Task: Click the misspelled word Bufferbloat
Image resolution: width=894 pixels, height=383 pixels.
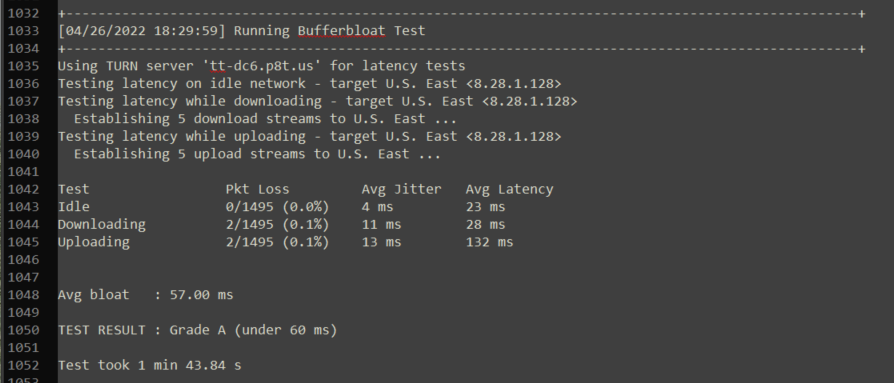Action: click(342, 31)
